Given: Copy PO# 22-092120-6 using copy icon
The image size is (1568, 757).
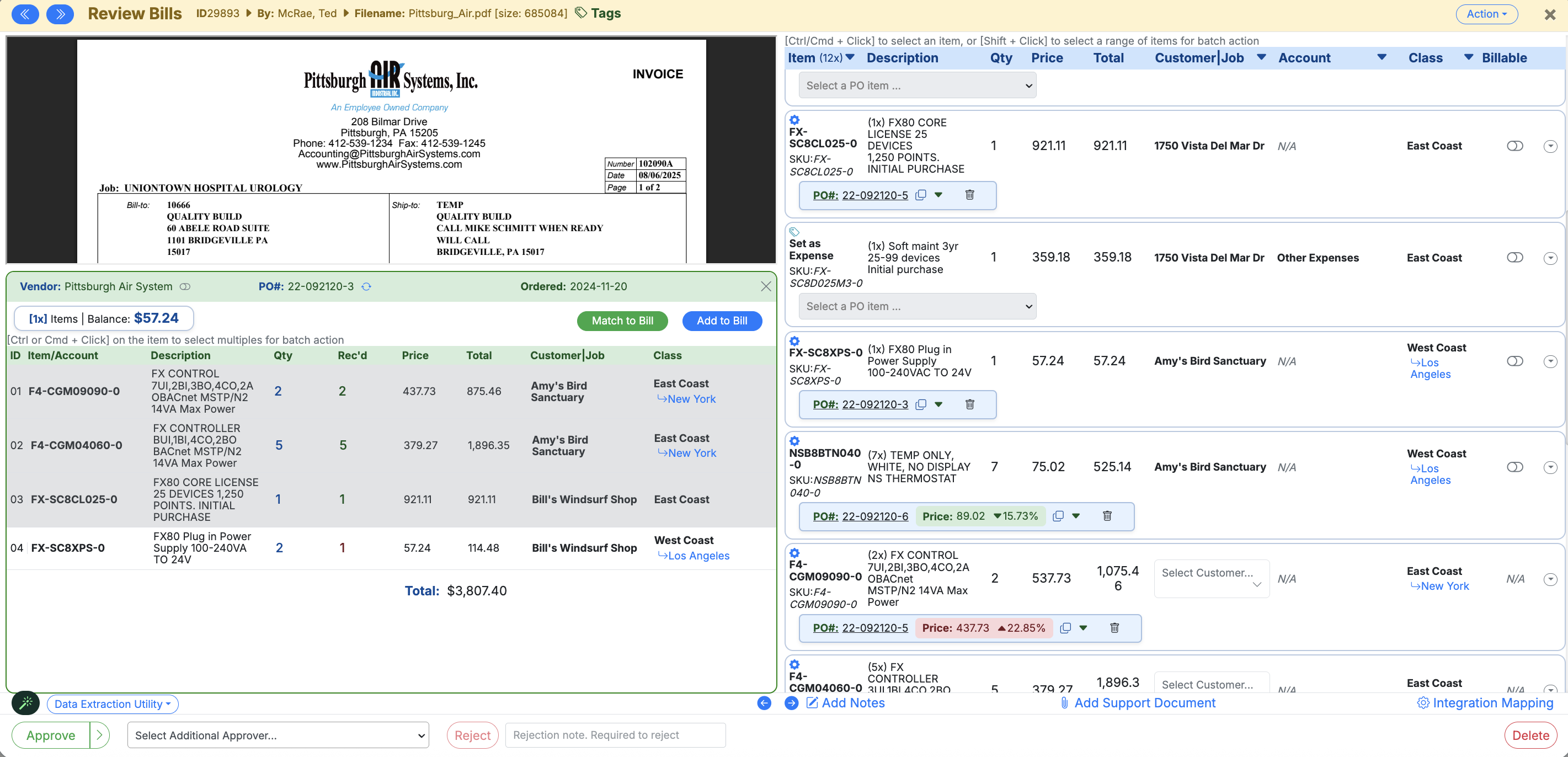Looking at the screenshot, I should pyautogui.click(x=1058, y=516).
